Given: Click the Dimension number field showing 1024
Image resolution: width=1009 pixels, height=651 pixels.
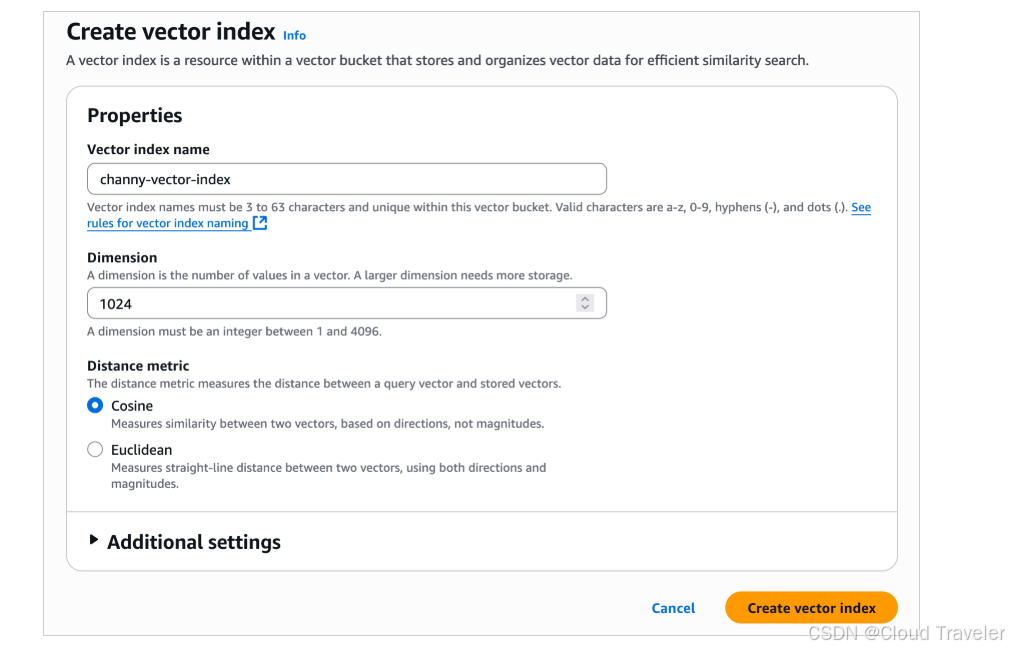Looking at the screenshot, I should coord(330,303).
